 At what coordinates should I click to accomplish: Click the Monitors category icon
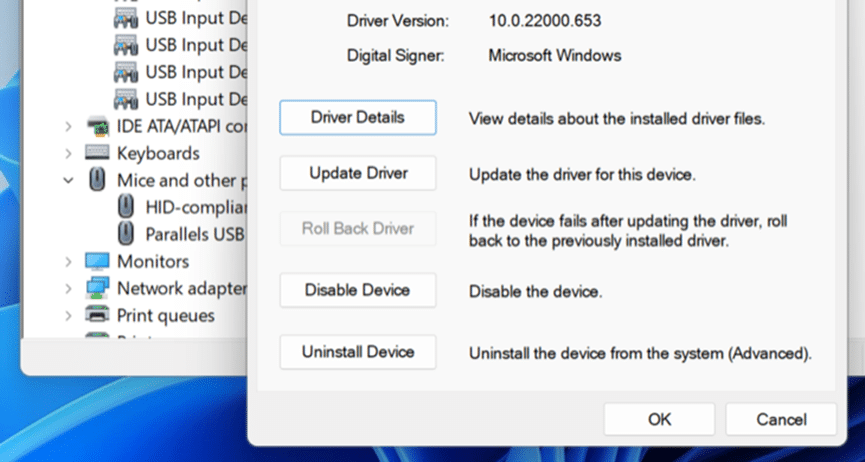(x=98, y=261)
